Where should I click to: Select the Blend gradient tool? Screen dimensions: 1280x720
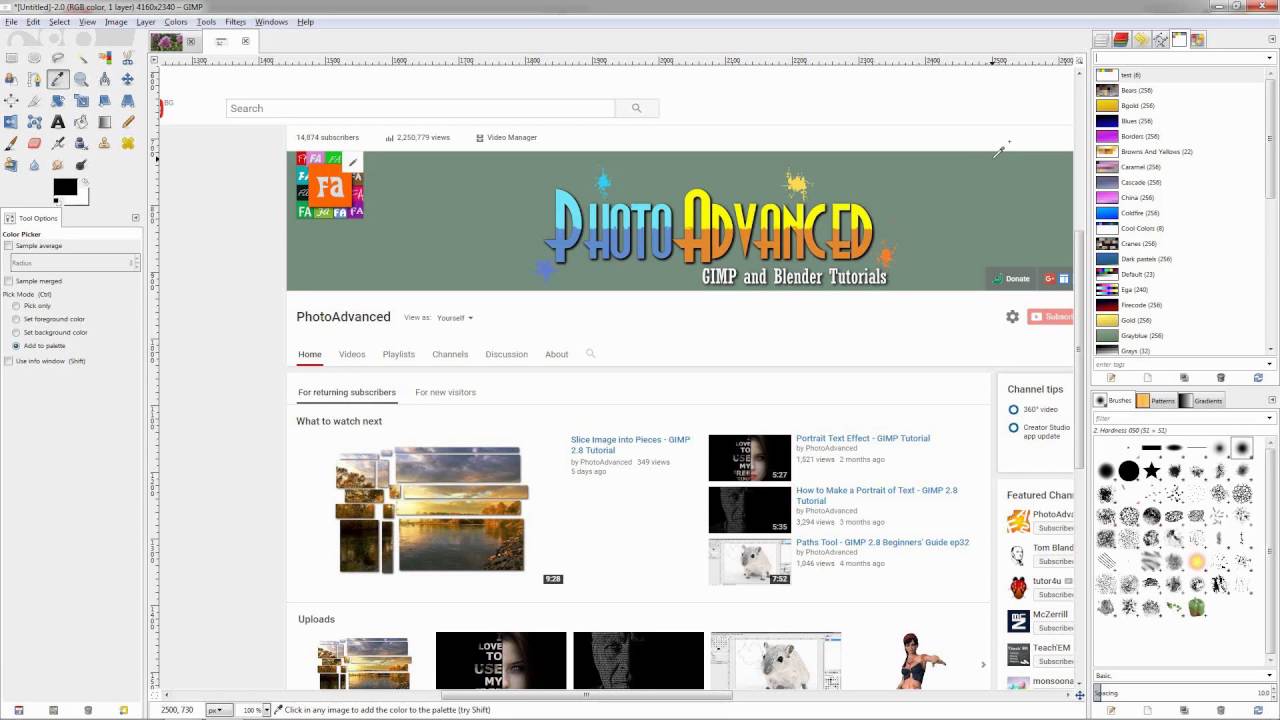(x=104, y=122)
